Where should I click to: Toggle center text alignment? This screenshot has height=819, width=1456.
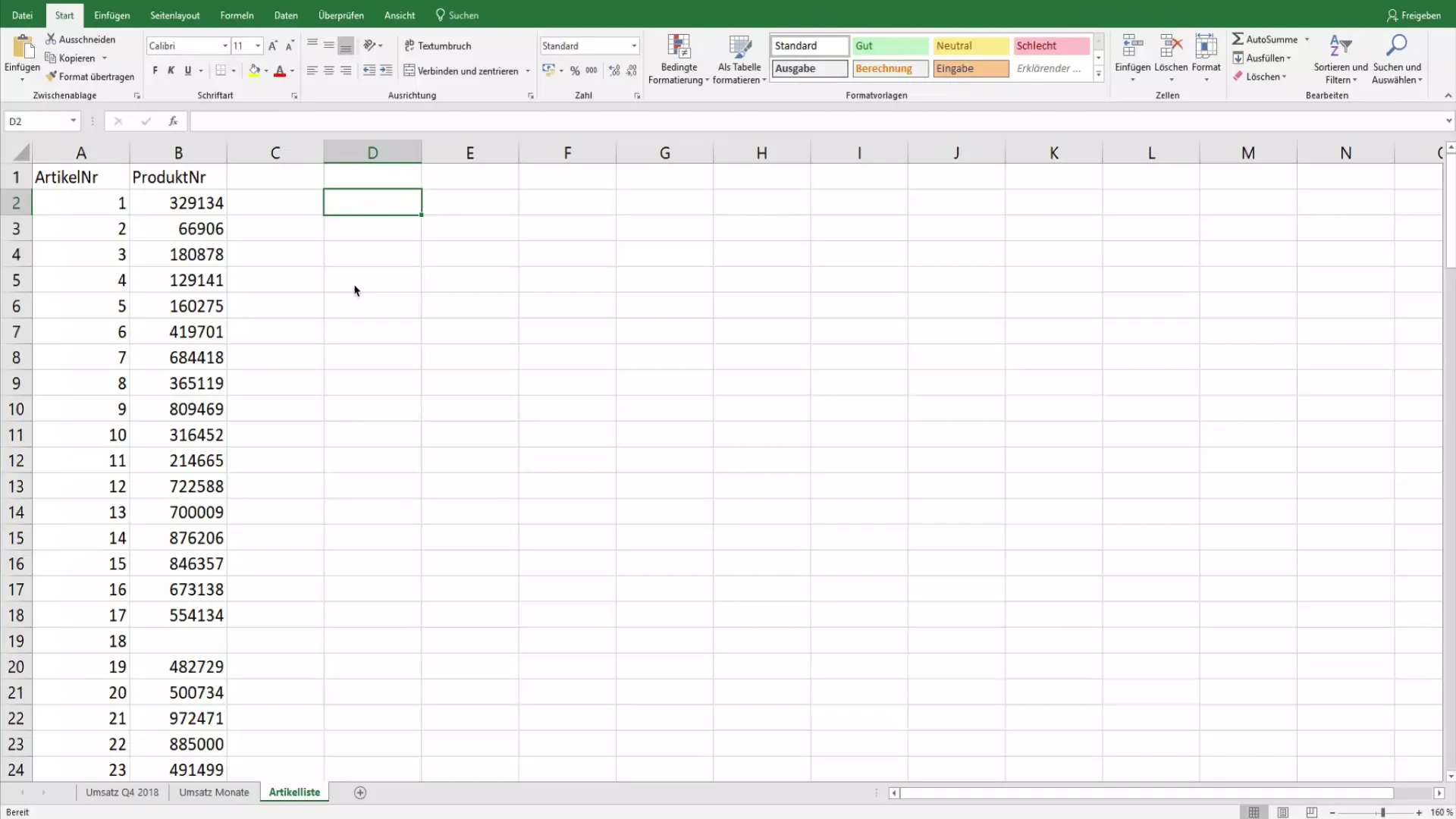click(329, 71)
